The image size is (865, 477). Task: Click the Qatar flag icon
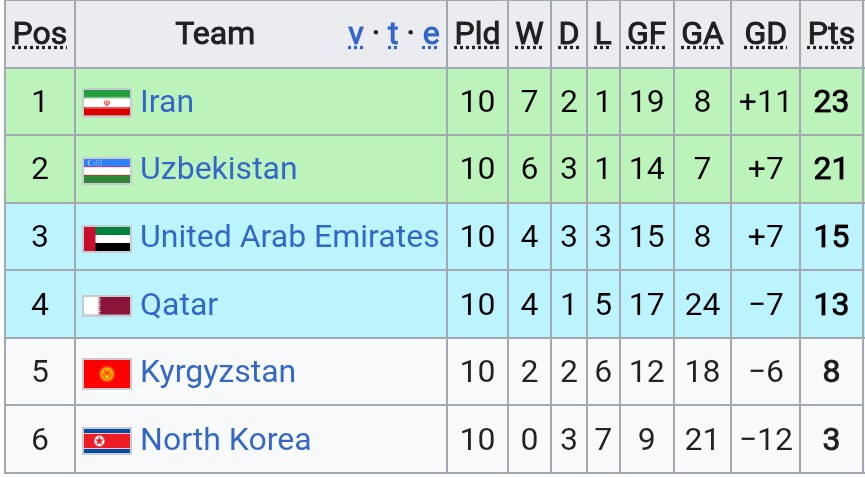[x=107, y=306]
